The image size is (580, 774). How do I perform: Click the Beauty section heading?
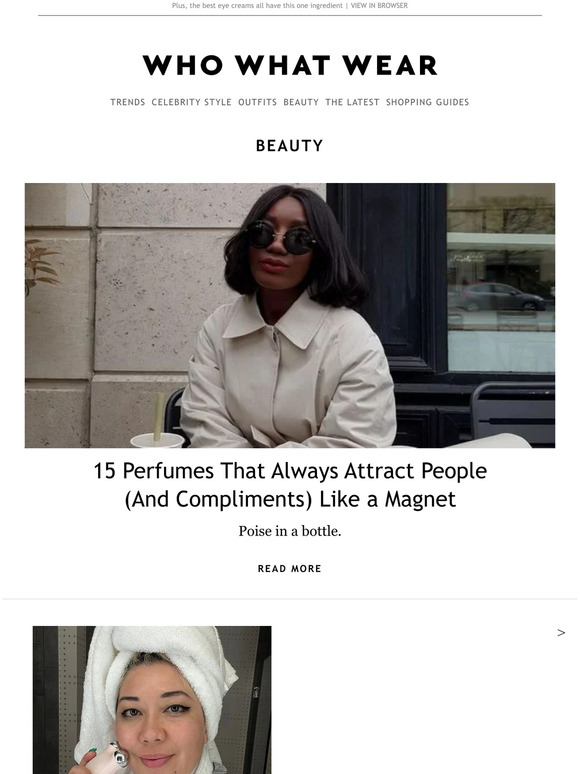pos(290,146)
